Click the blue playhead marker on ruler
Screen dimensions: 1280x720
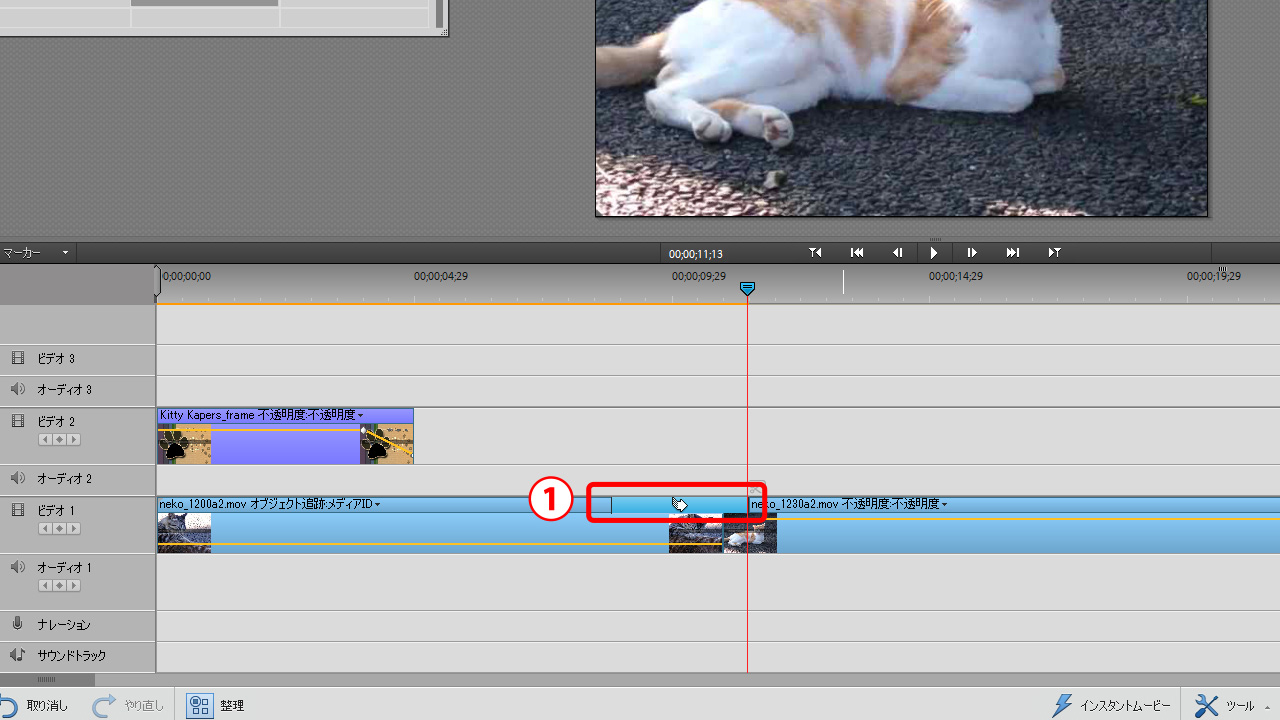click(747, 289)
